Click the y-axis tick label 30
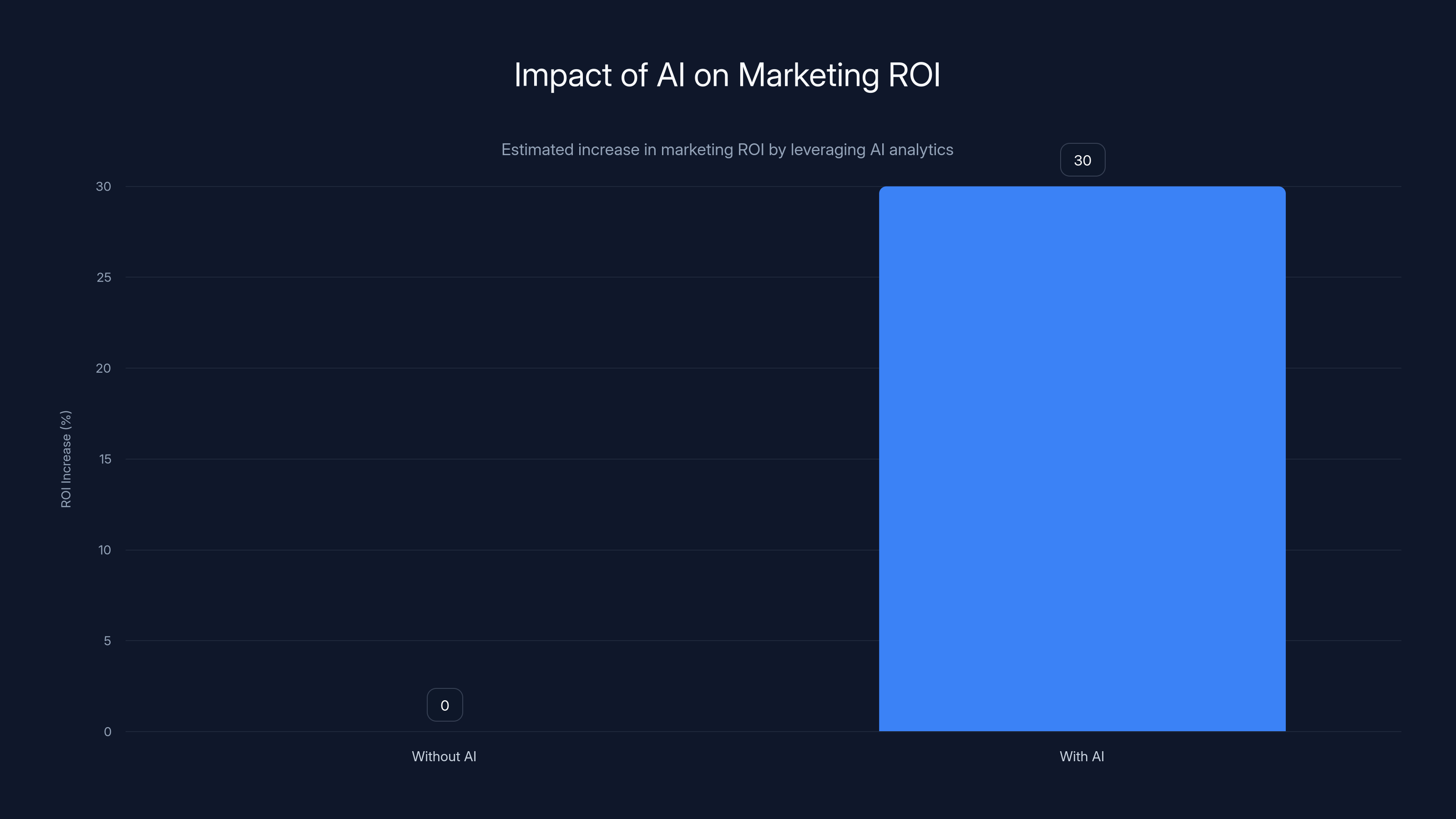1456x819 pixels. [103, 187]
